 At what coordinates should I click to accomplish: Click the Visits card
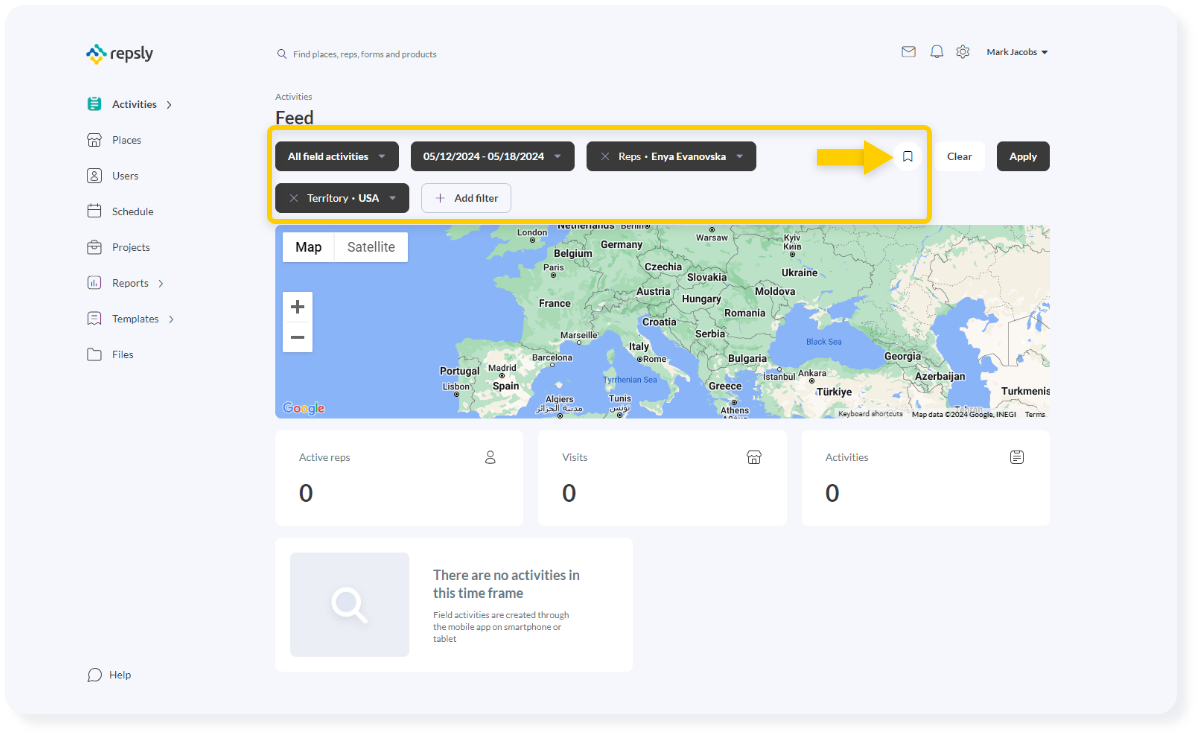[662, 478]
